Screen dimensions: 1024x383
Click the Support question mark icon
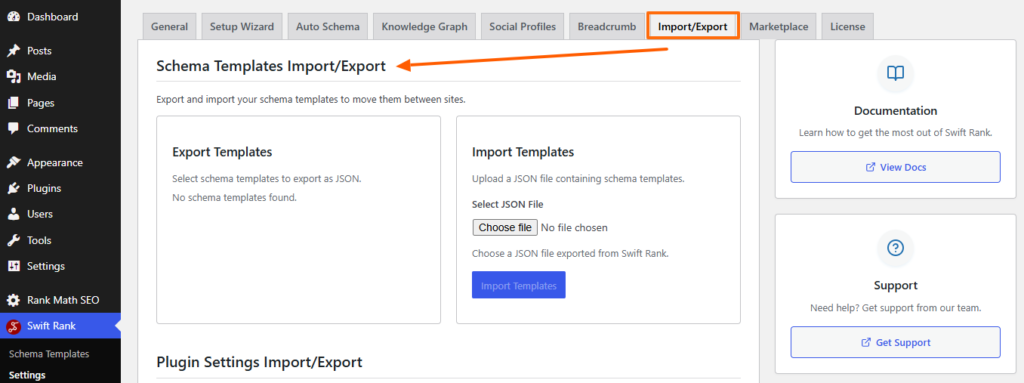[895, 248]
